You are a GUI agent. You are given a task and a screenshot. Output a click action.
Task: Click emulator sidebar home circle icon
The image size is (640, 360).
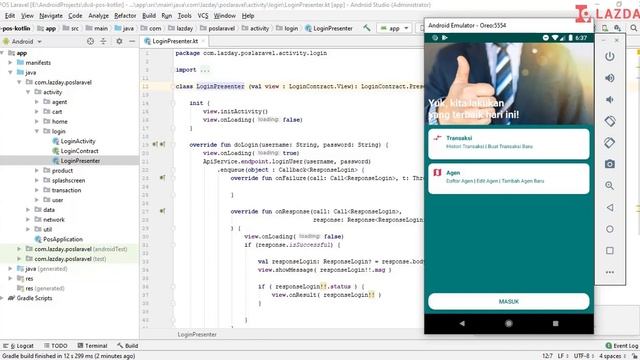(609, 229)
